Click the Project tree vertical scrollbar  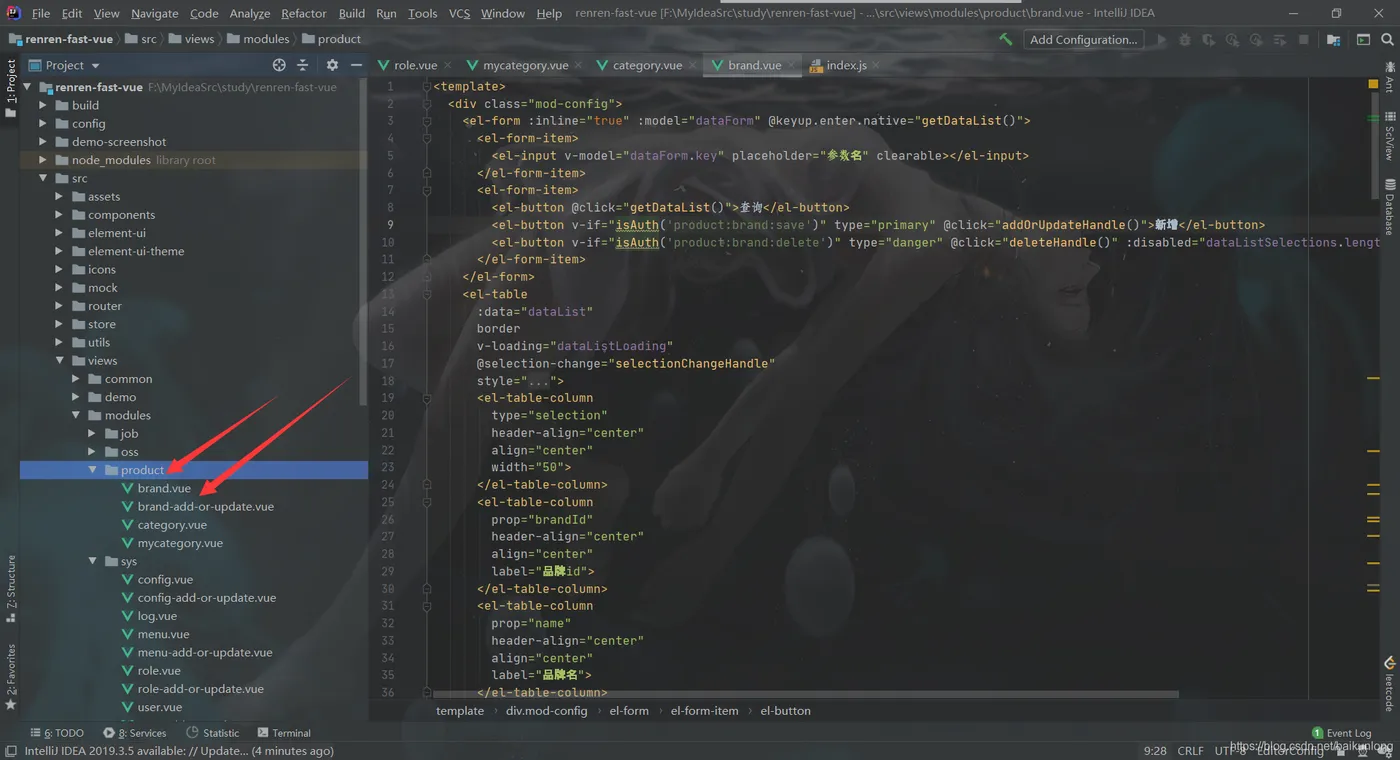point(363,240)
